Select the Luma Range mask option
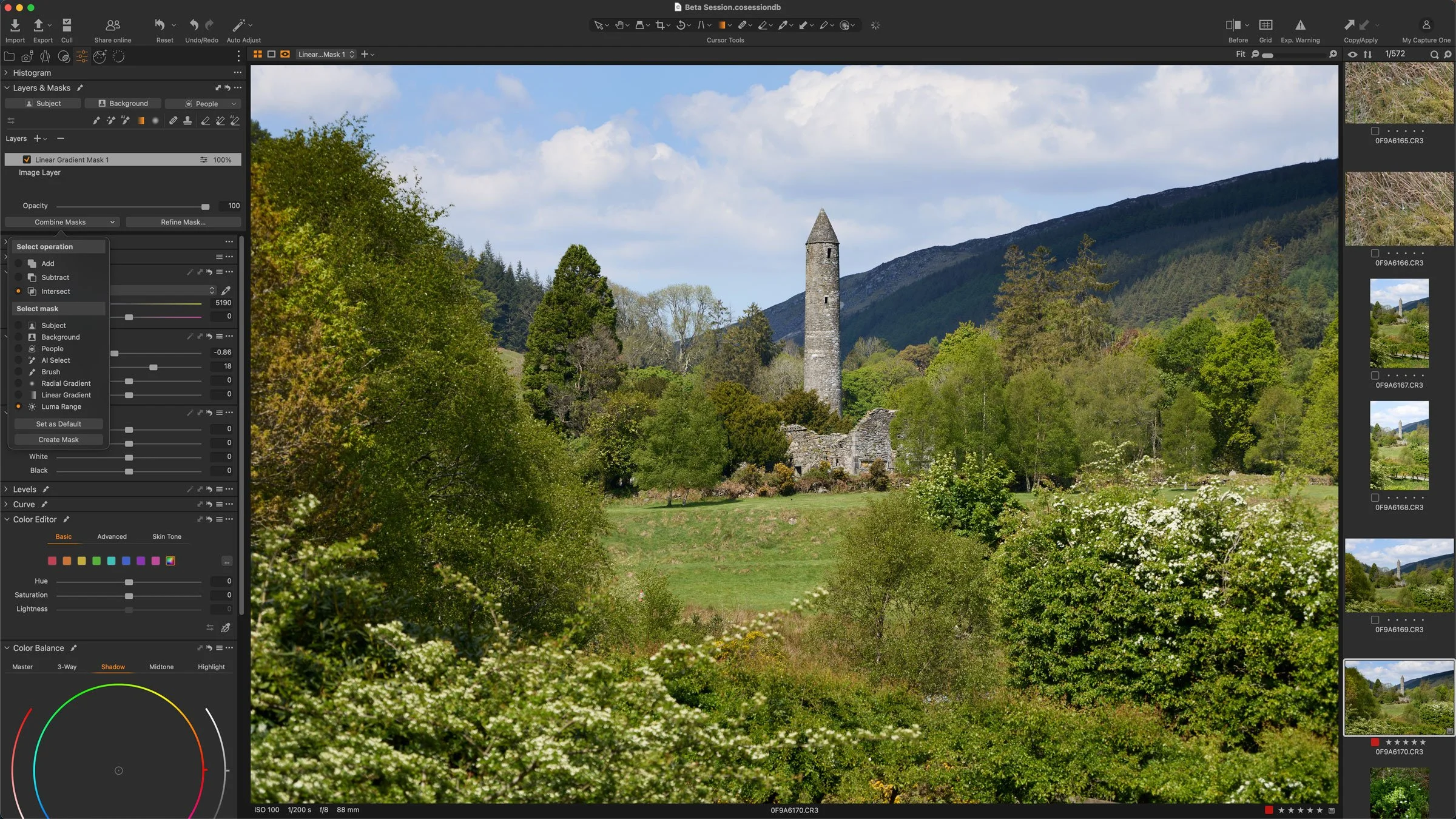1456x819 pixels. point(18,406)
